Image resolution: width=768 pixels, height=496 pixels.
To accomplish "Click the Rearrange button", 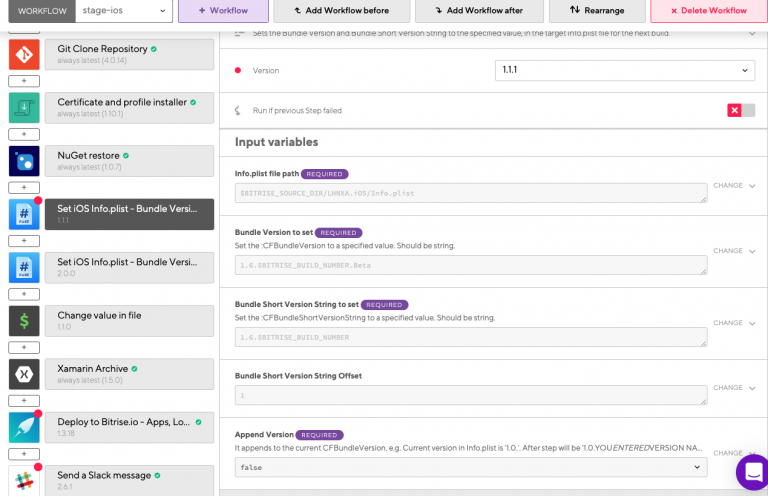I will (594, 11).
